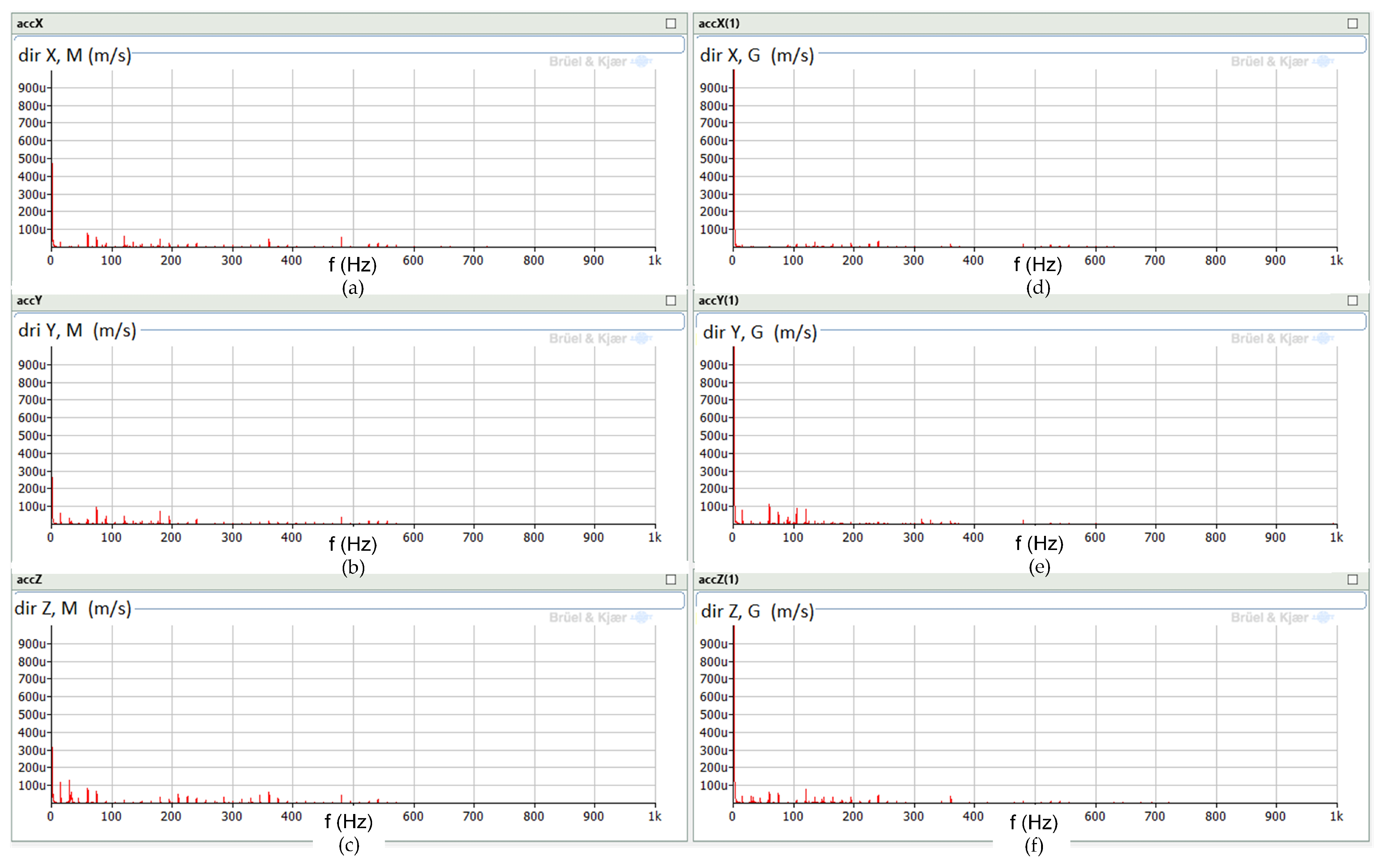Click the square icon on the accY(1) panel
1383x868 pixels.
pyautogui.click(x=1352, y=300)
